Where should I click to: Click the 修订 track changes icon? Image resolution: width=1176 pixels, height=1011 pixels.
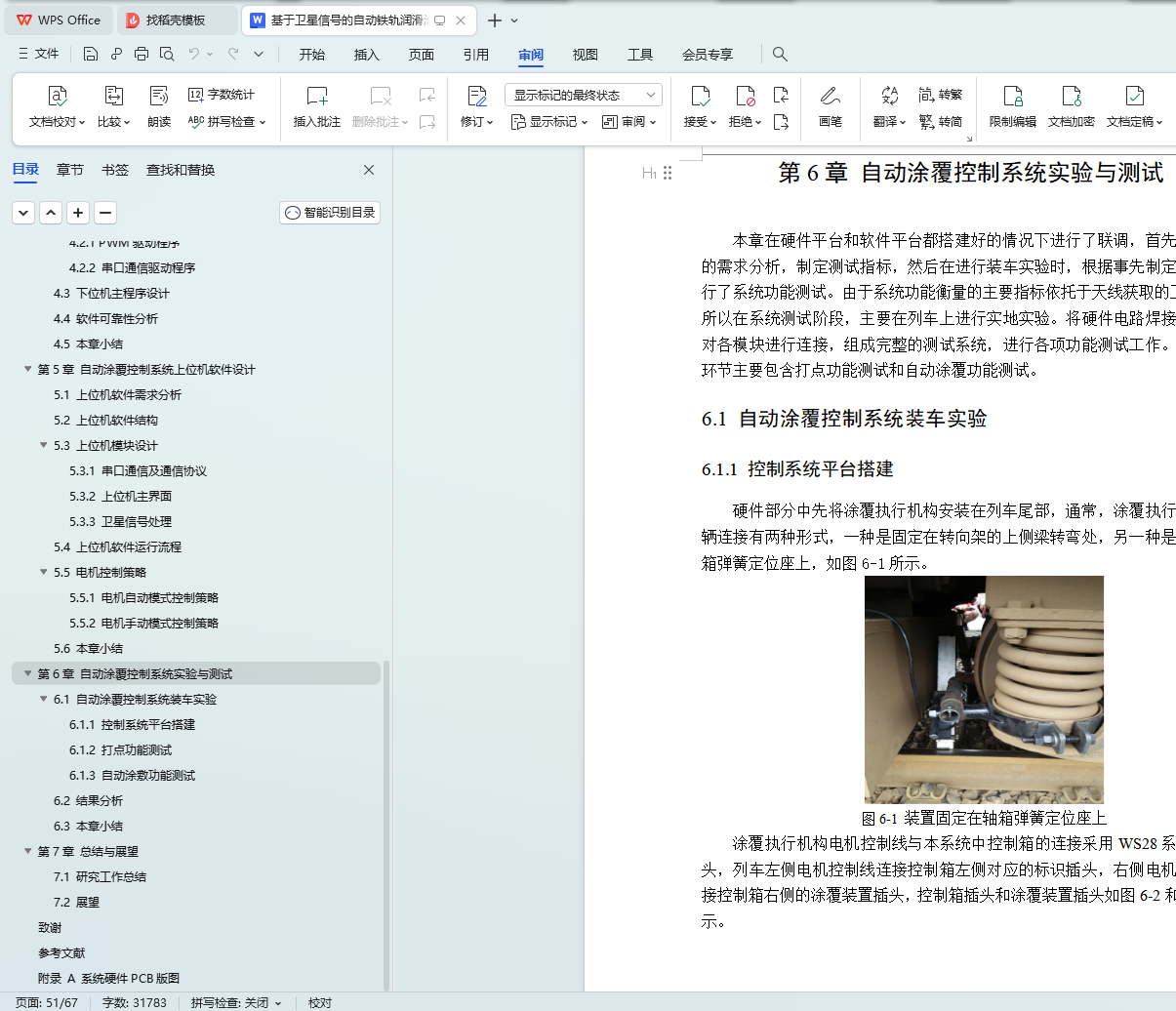tap(476, 96)
